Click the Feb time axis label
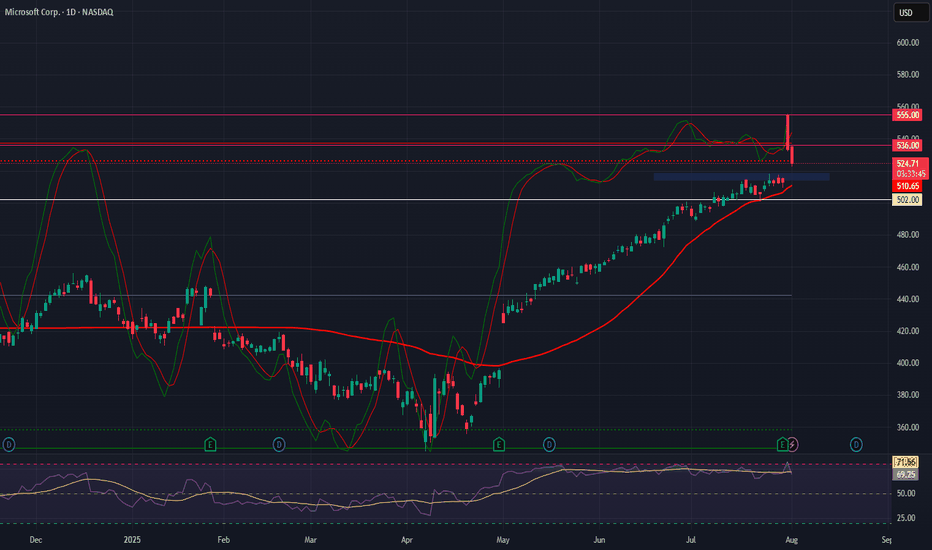Viewport: 932px width, 550px height. [x=223, y=540]
